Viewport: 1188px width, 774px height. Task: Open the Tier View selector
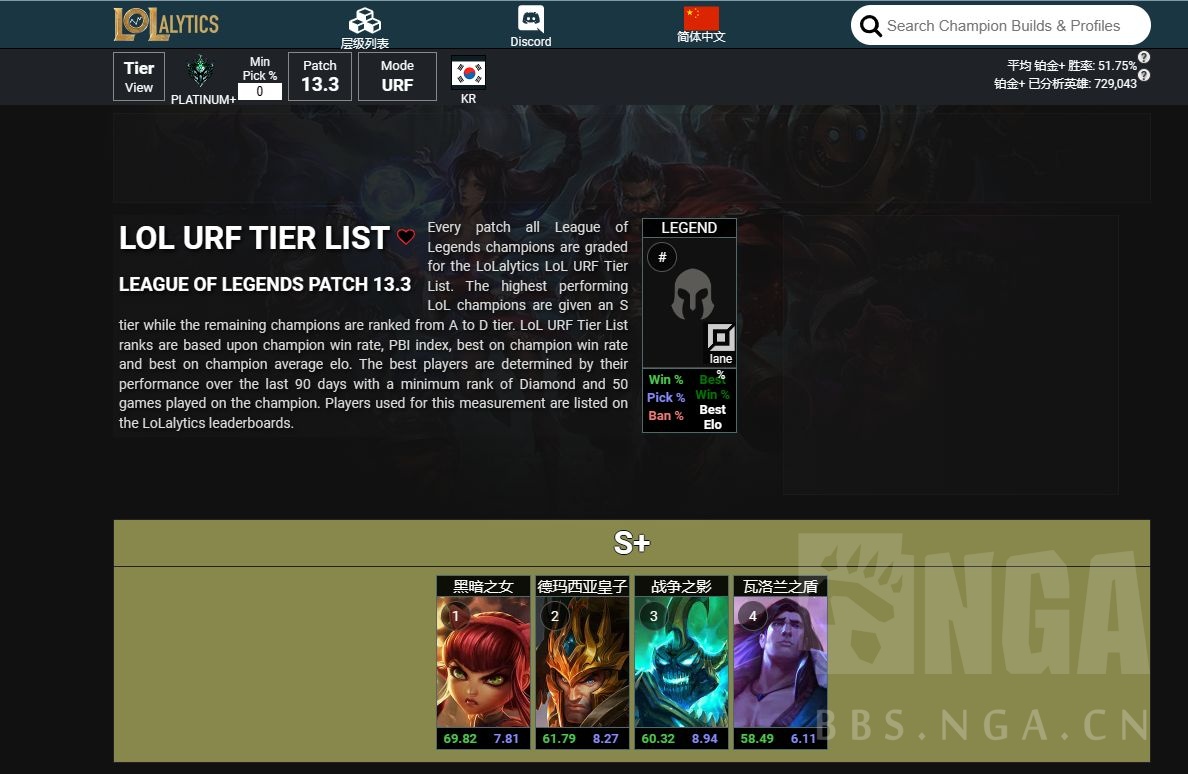tap(139, 76)
